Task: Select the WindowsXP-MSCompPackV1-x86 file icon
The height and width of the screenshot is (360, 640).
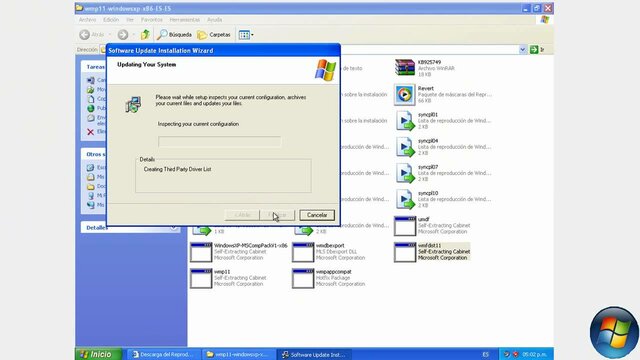Action: click(x=201, y=252)
